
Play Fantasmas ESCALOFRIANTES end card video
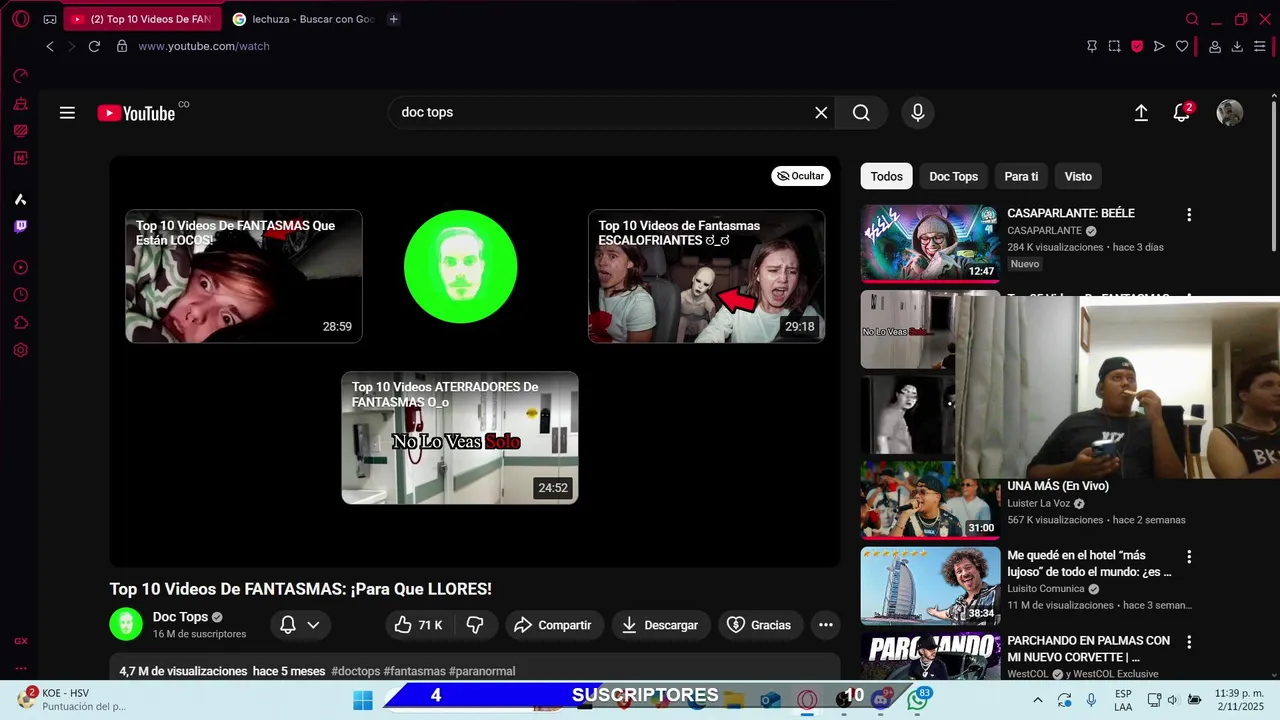706,276
